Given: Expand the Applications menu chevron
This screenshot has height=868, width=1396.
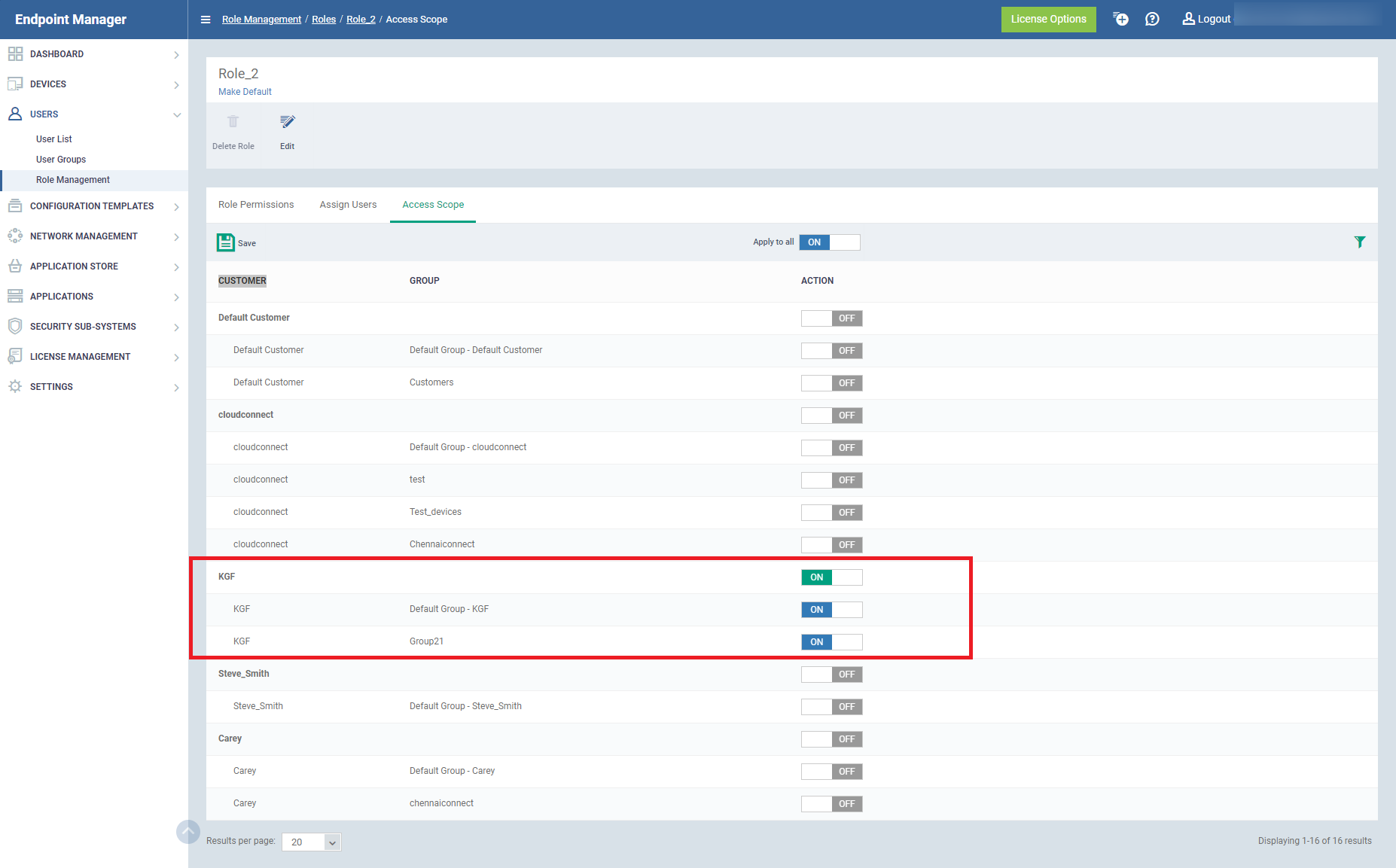Looking at the screenshot, I should coord(176,297).
